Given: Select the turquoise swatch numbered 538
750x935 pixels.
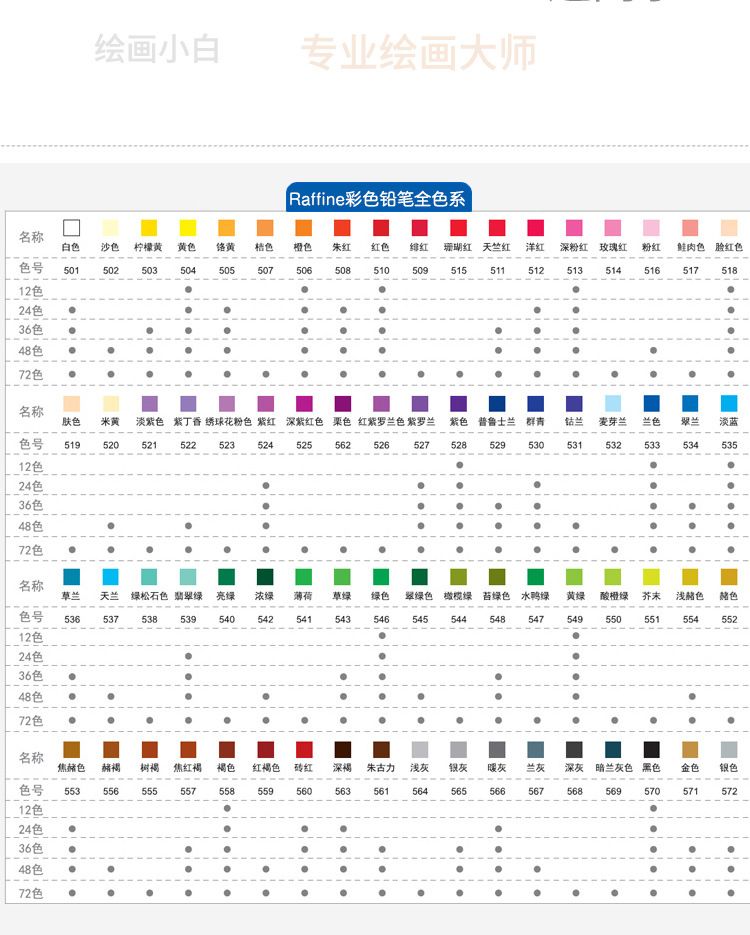Looking at the screenshot, I should 149,577.
